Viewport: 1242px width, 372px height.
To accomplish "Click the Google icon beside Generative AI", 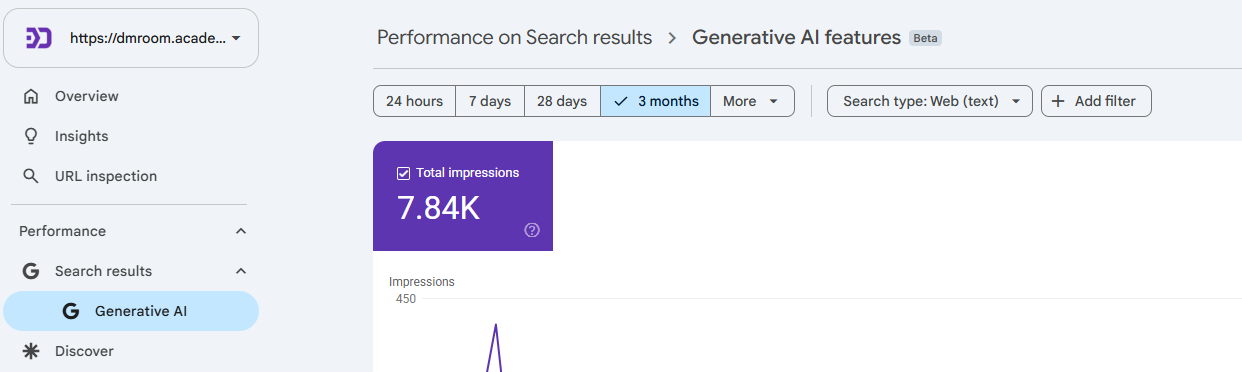I will pyautogui.click(x=70, y=311).
